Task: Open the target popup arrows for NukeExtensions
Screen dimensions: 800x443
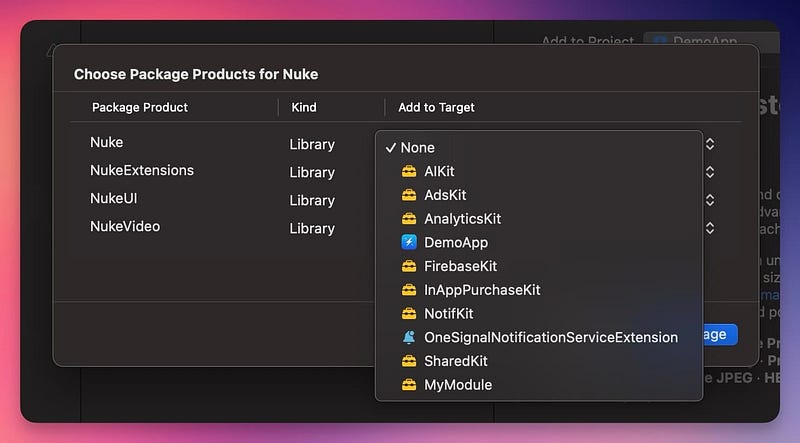Action: click(710, 173)
